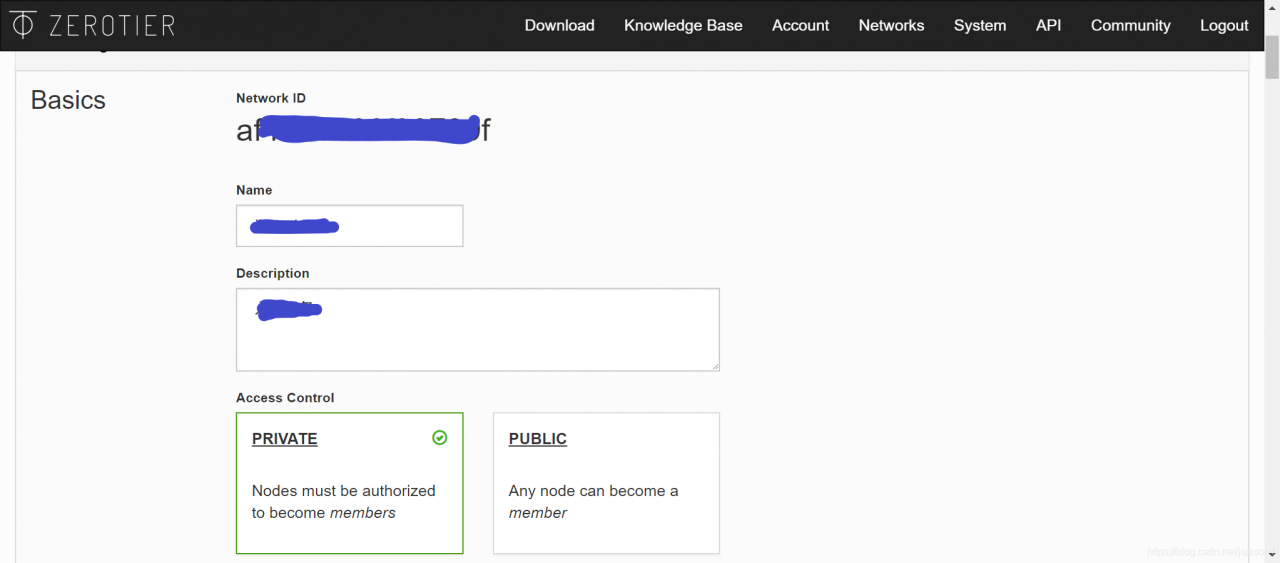The height and width of the screenshot is (563, 1280).
Task: Click Logout in the navigation bar
Action: pos(1224,26)
